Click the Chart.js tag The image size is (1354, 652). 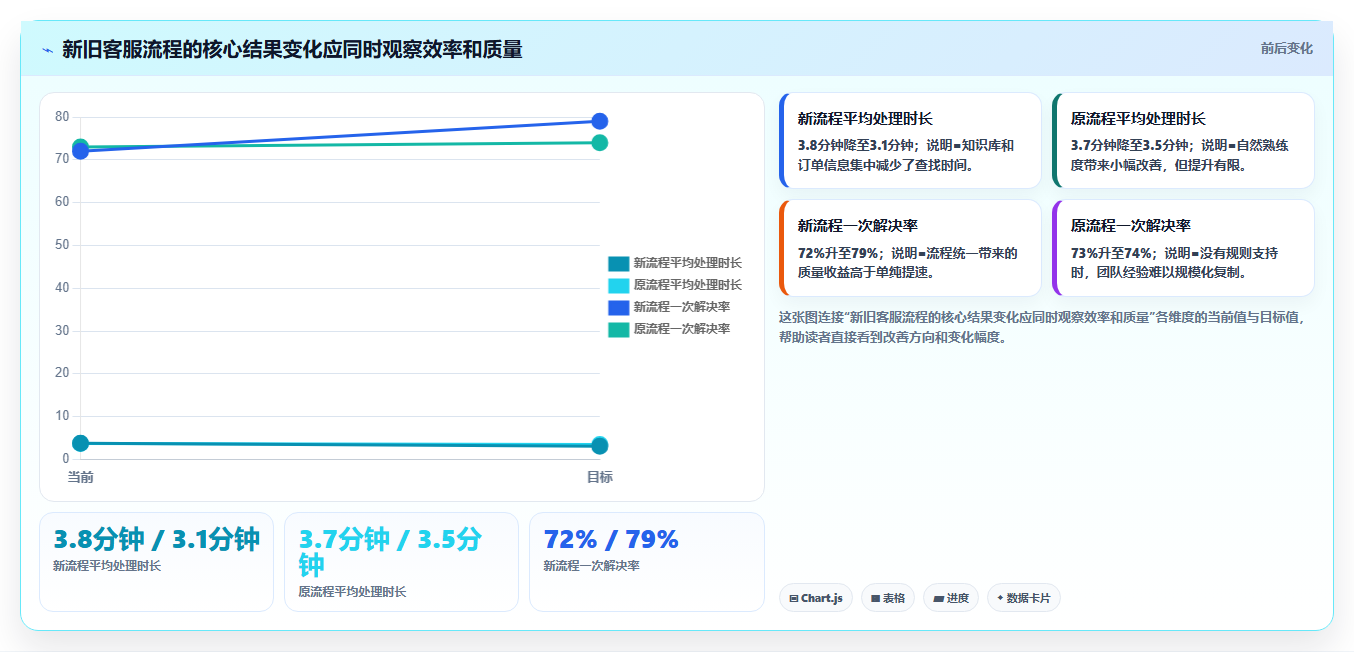(816, 598)
